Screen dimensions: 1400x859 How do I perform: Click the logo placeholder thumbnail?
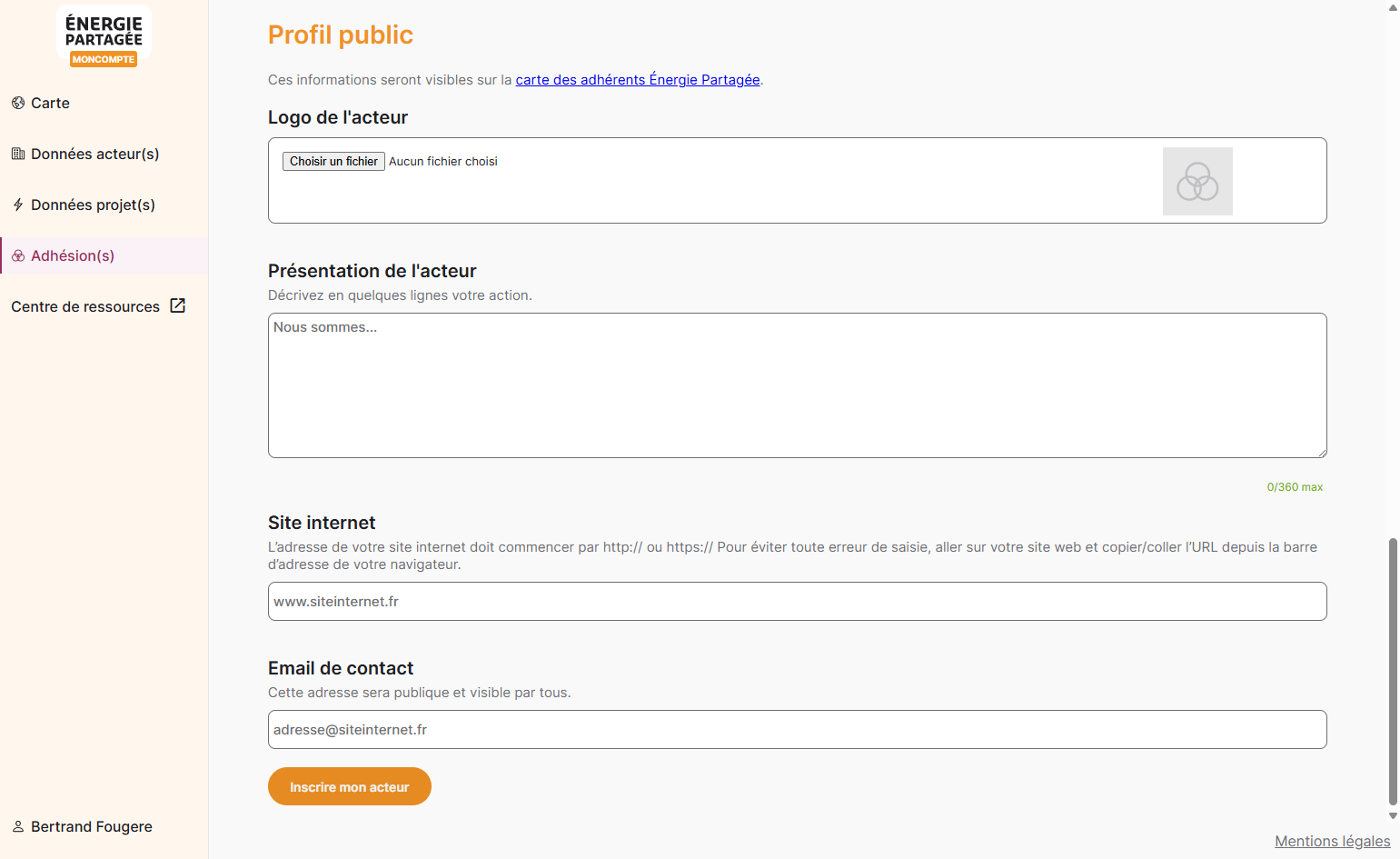pos(1197,181)
